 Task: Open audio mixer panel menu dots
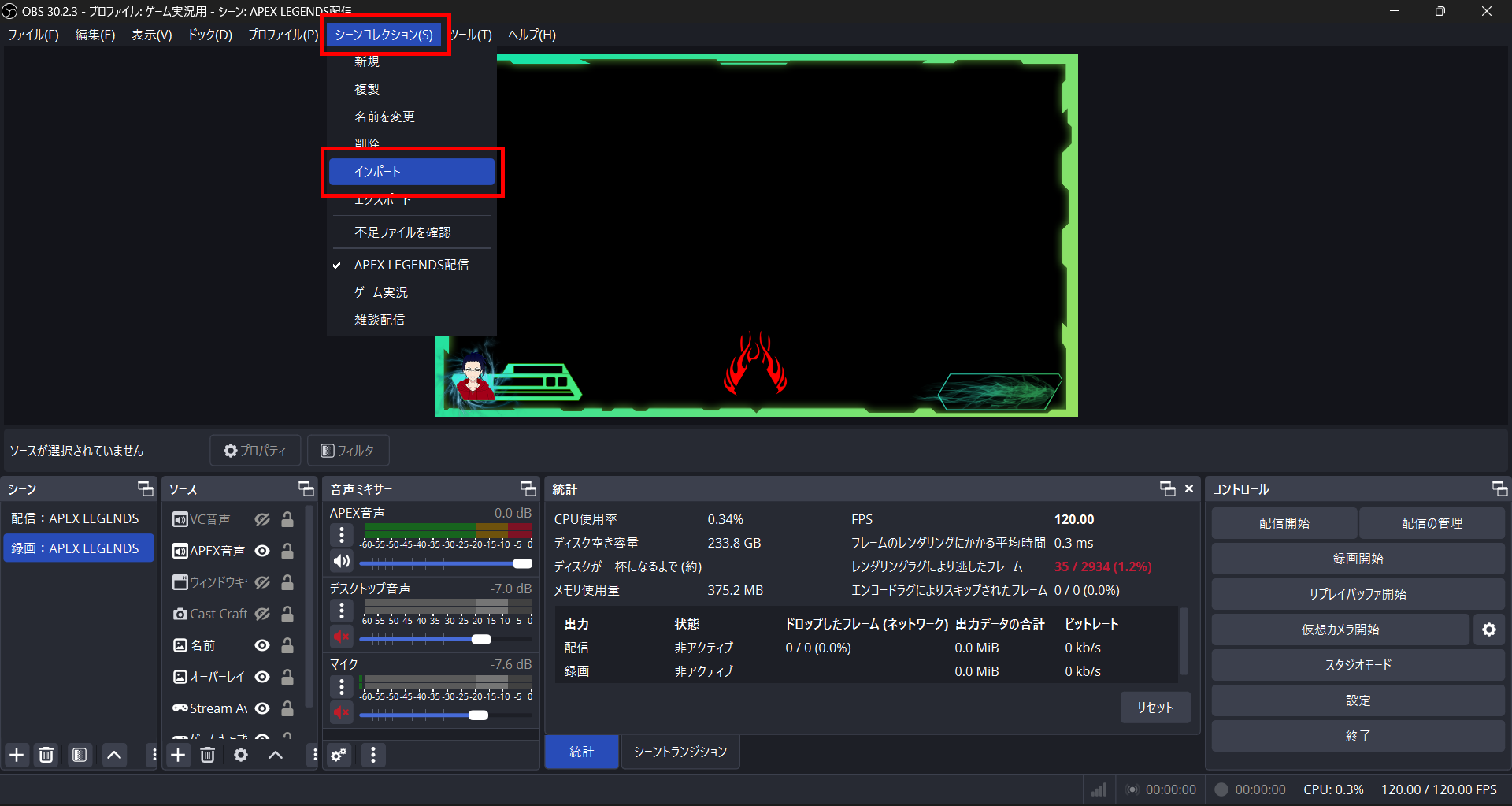(x=373, y=755)
